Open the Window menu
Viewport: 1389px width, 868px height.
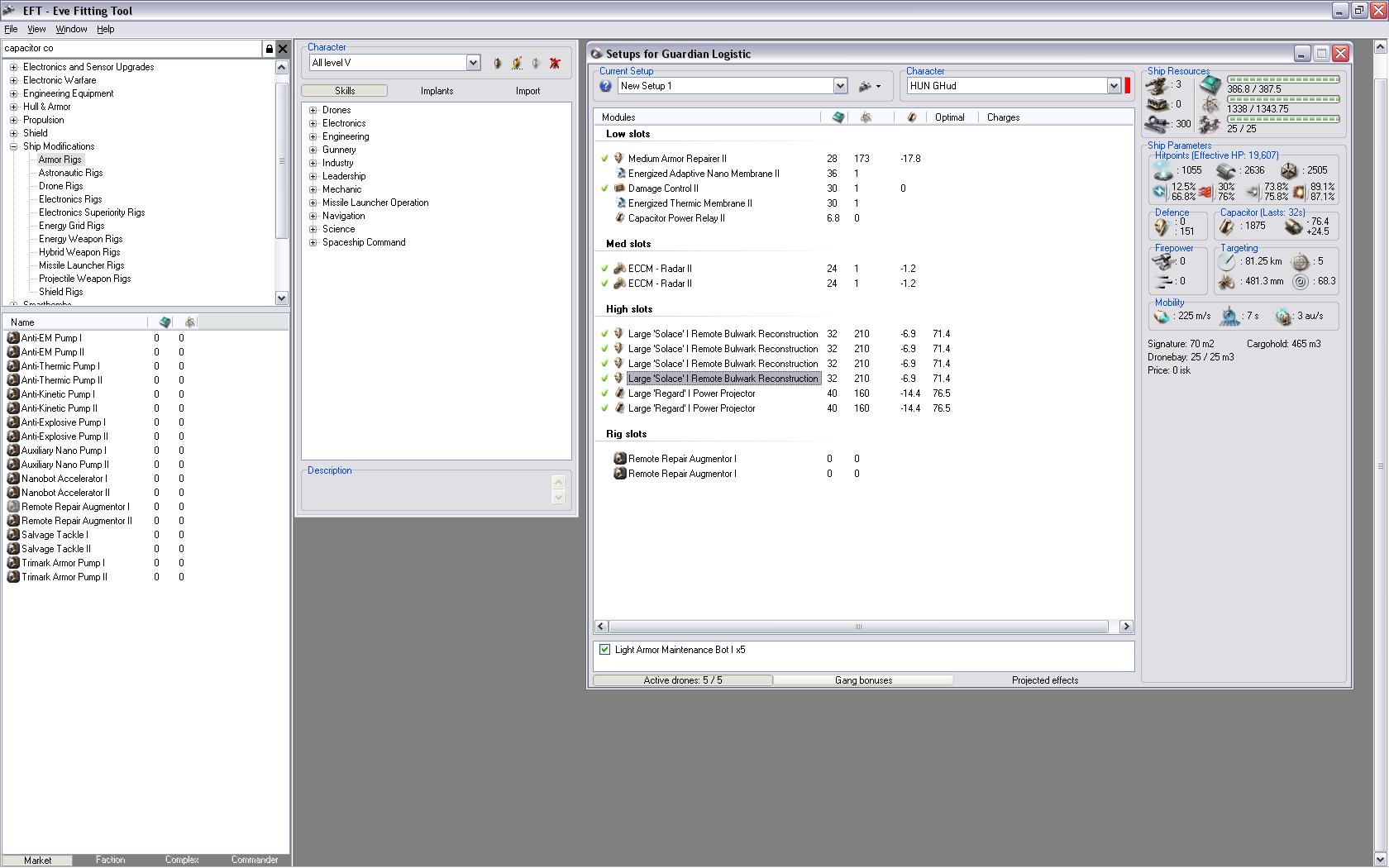tap(71, 29)
